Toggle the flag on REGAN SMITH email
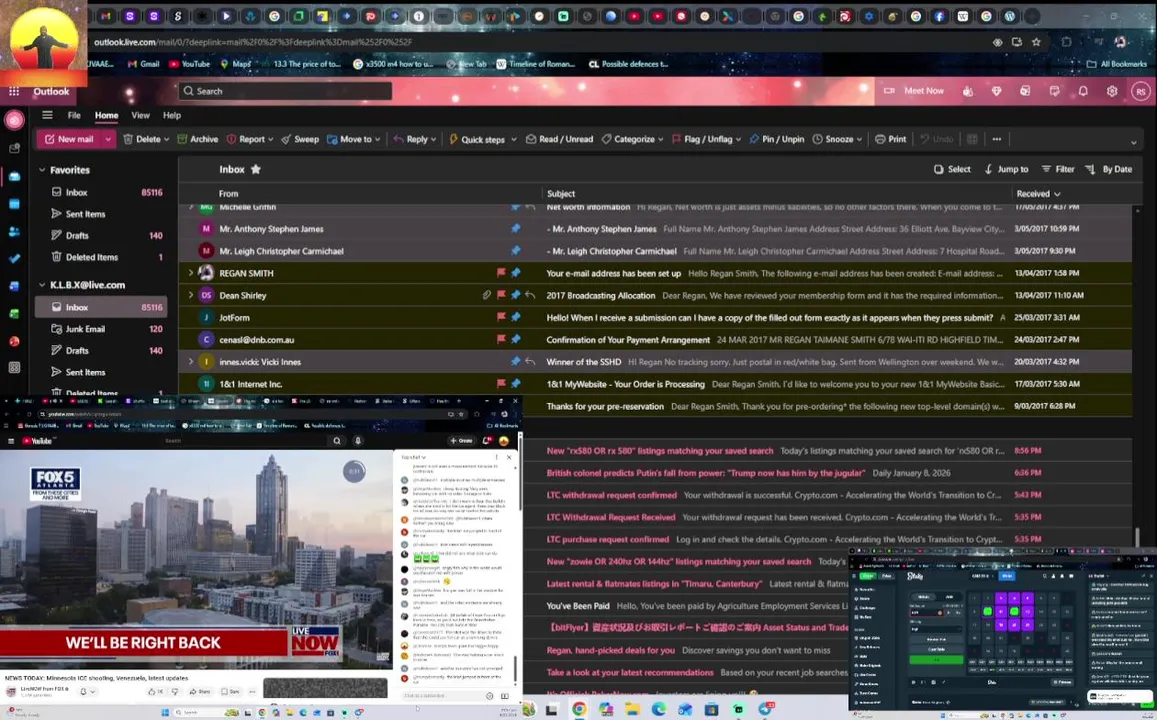 [x=501, y=273]
